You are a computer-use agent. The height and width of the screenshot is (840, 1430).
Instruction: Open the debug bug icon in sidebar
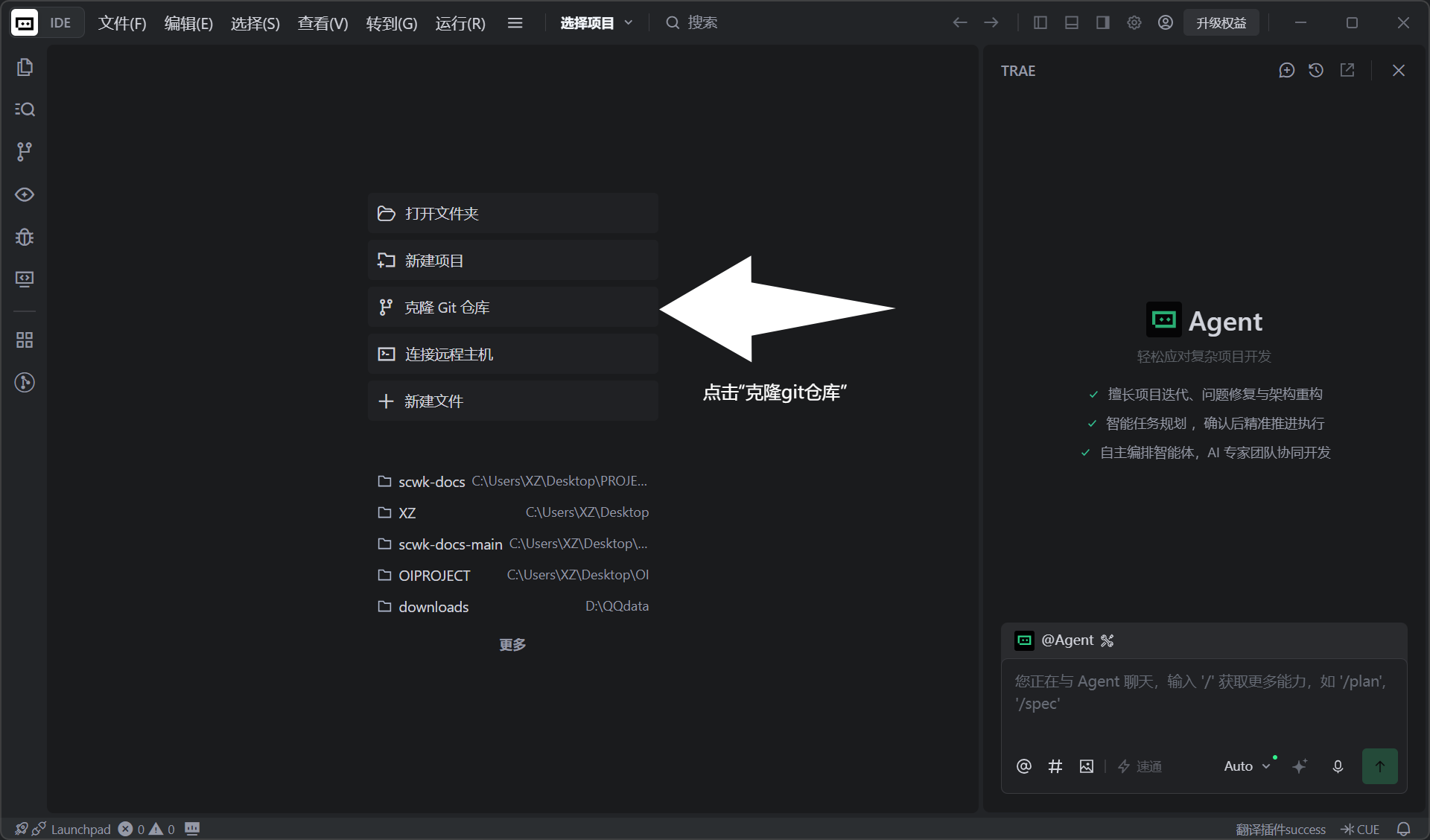25,237
